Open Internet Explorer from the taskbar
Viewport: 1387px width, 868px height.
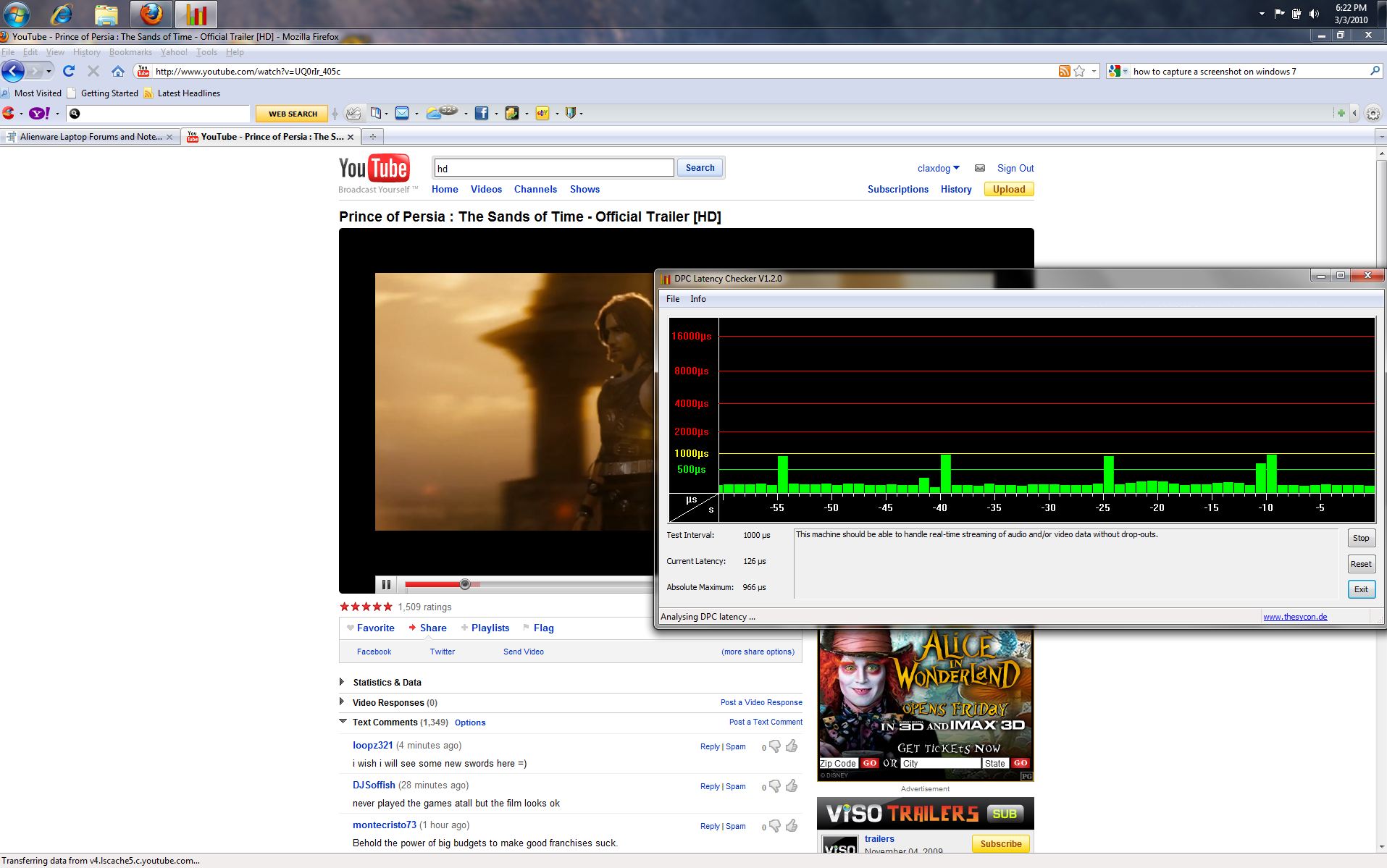tap(62, 14)
